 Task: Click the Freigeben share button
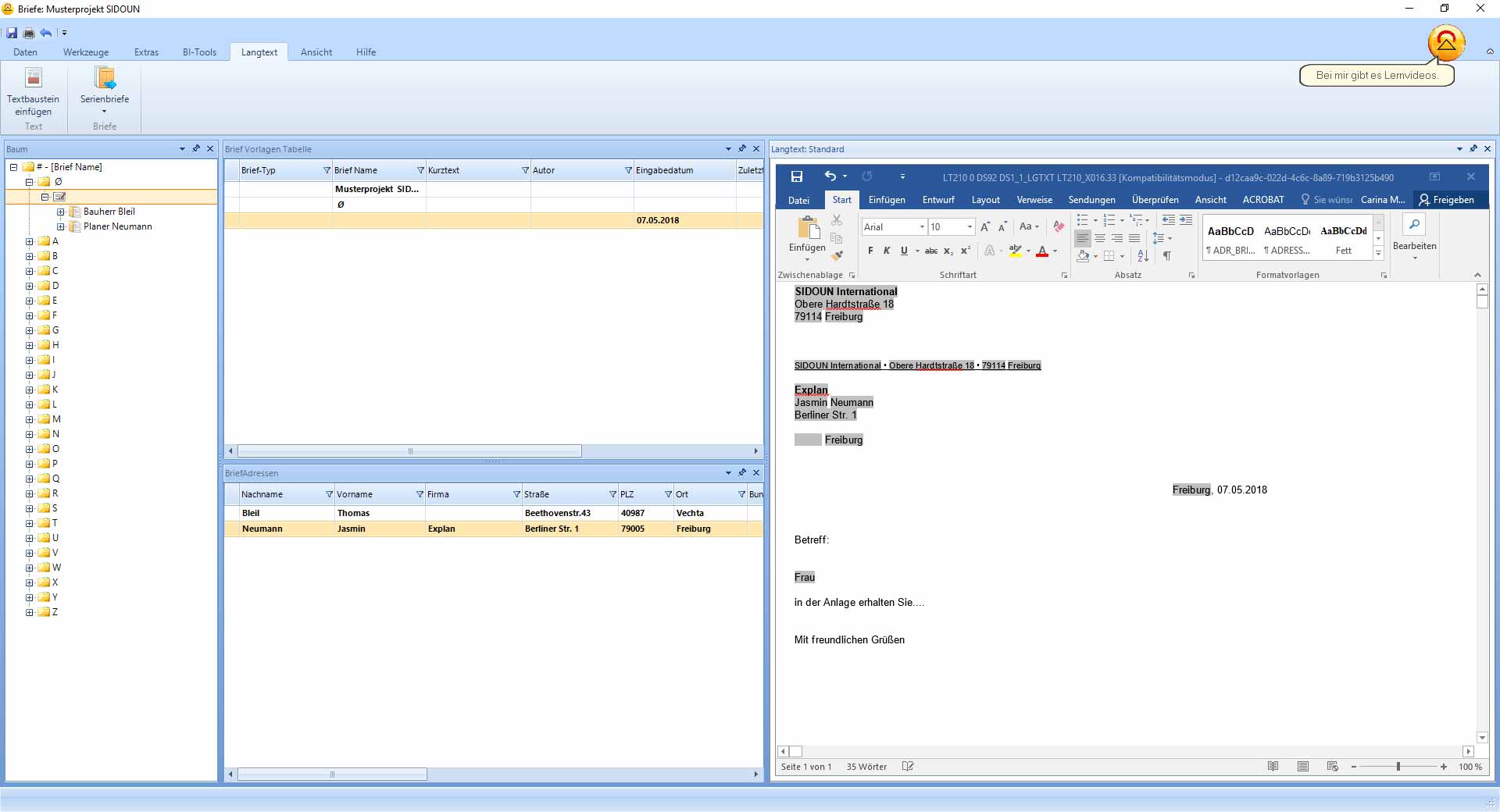(1446, 200)
